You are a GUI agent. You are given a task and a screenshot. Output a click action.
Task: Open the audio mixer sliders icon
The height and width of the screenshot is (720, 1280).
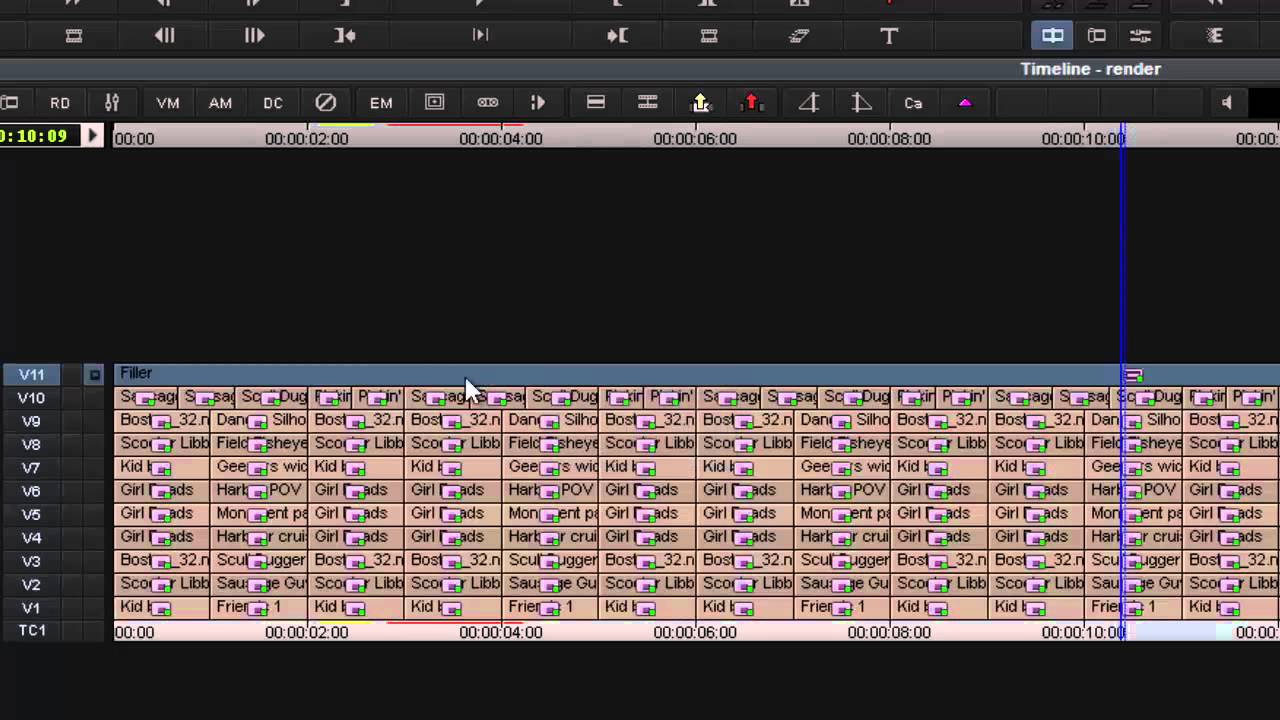(x=112, y=103)
